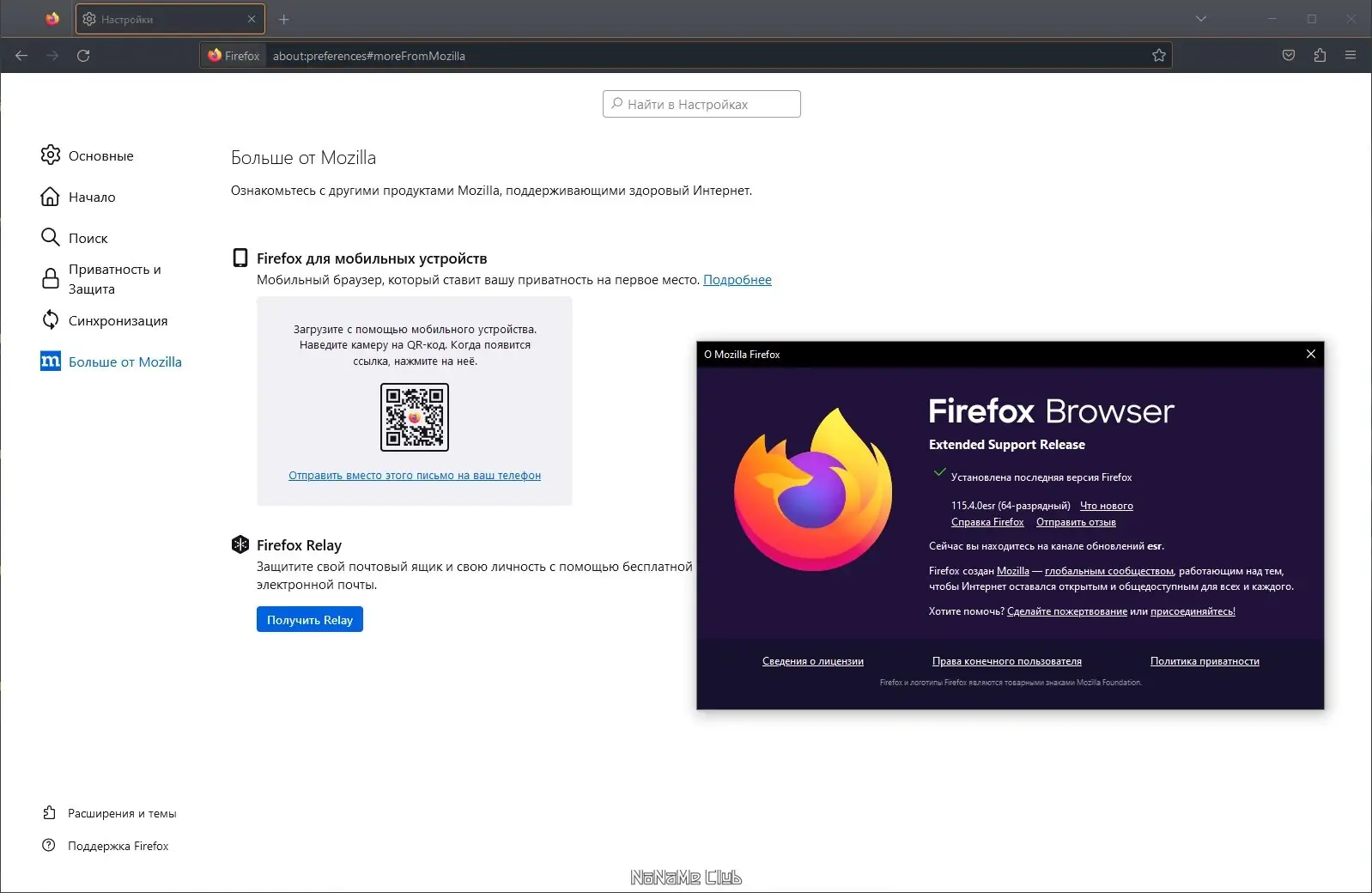Image resolution: width=1372 pixels, height=893 pixels.
Task: Open Политика приватности link
Action: (x=1205, y=661)
